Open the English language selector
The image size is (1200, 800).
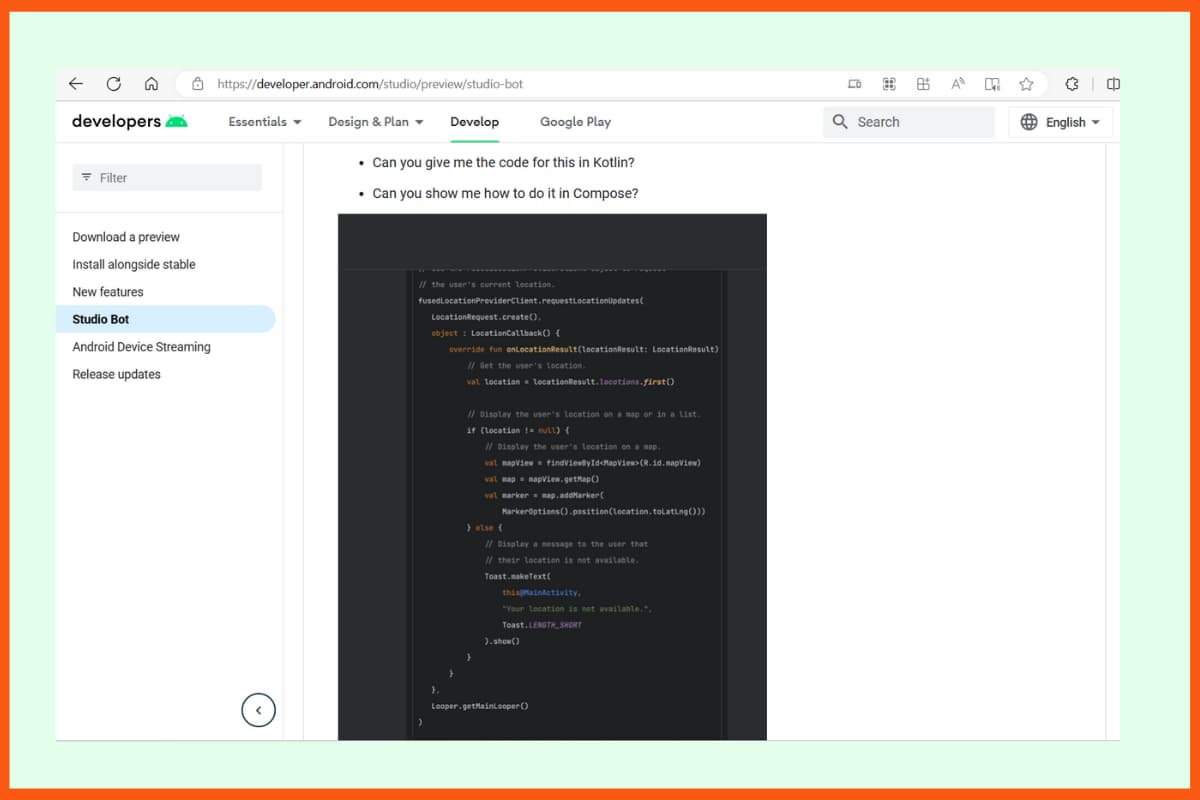[1060, 121]
